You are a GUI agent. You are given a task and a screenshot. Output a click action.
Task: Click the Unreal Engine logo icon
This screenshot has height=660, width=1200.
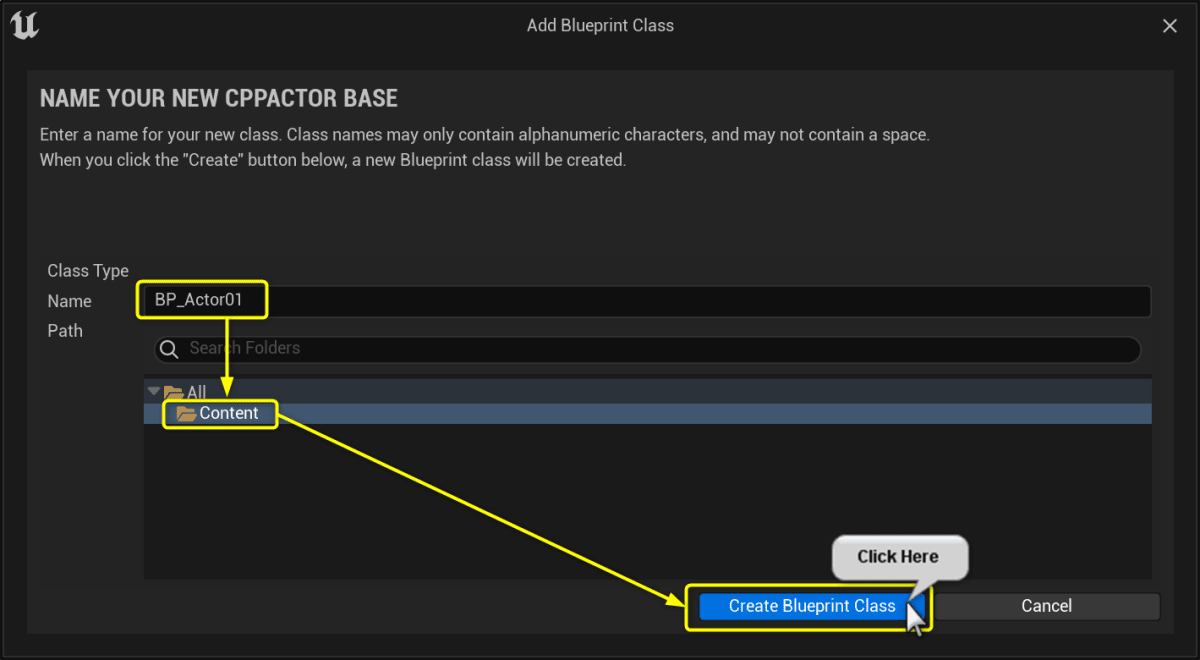(24, 25)
